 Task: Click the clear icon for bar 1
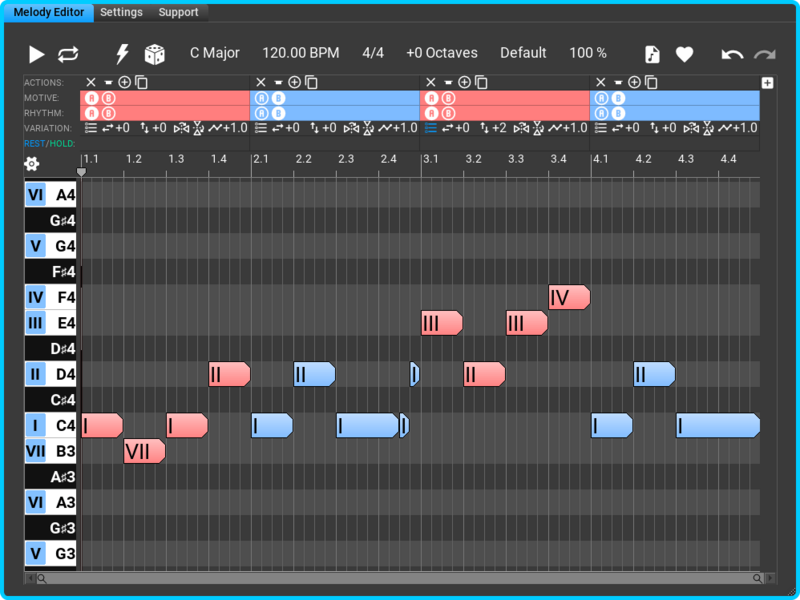tap(108, 82)
